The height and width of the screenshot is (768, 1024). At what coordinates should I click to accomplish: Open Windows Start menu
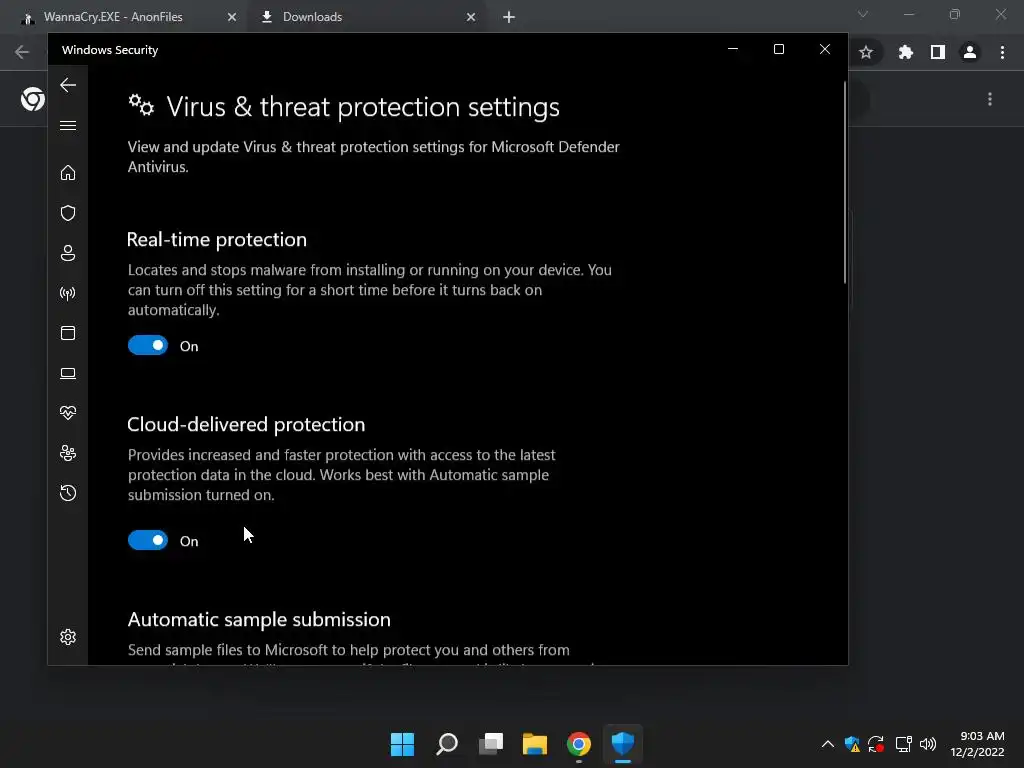click(402, 744)
